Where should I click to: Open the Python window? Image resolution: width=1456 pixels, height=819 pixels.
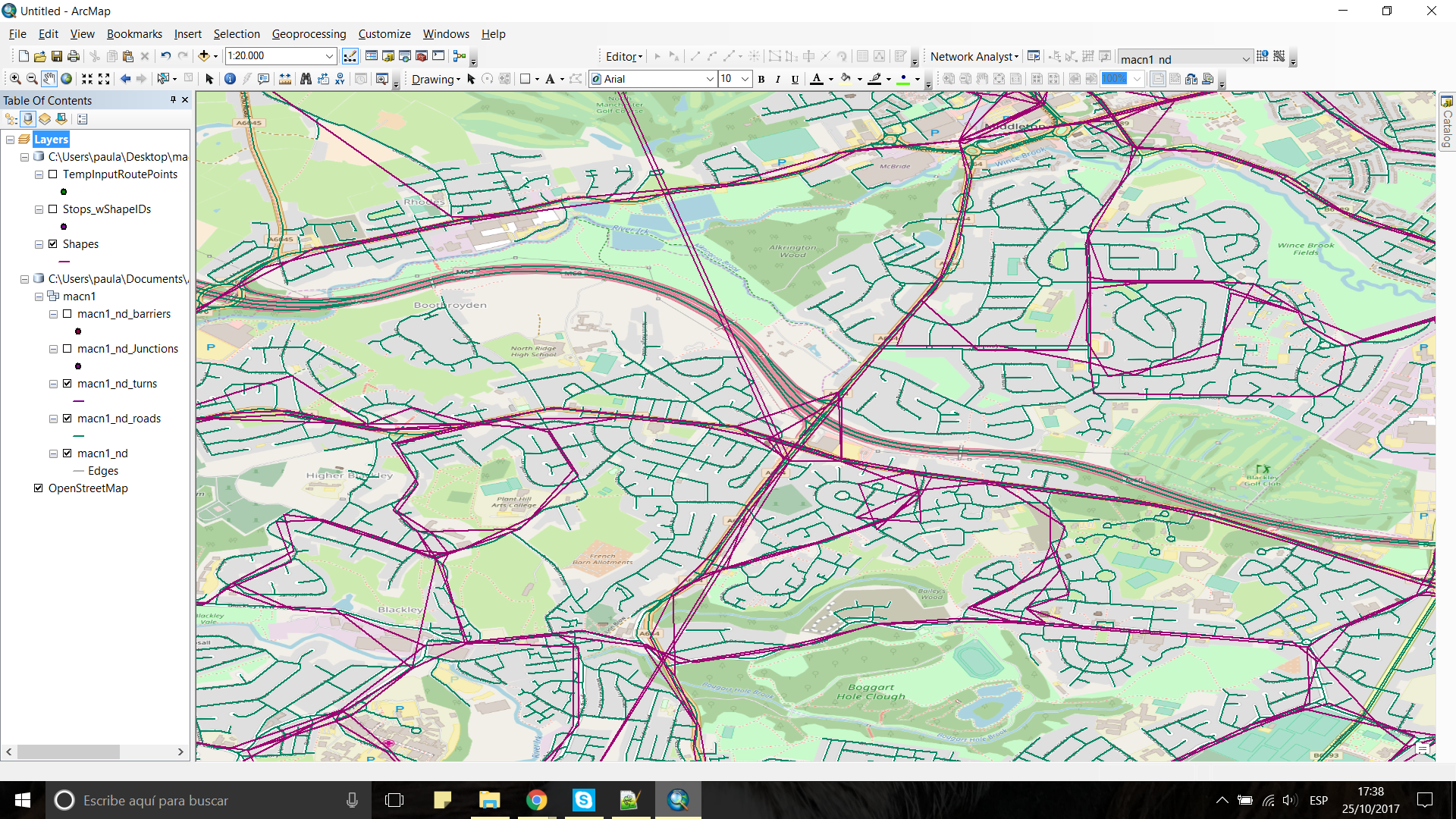(x=438, y=56)
